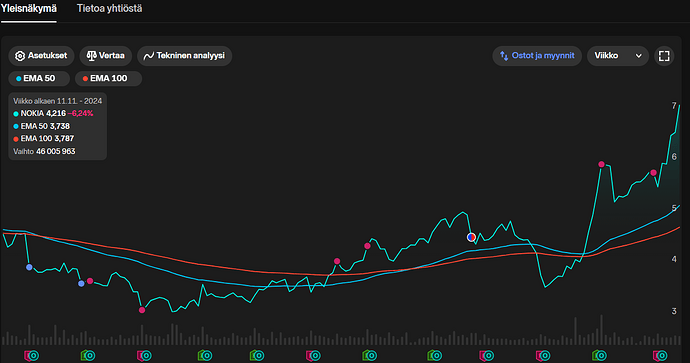Click the last green event icon near right
Viewport: 690px width, 363px height.
pos(599,355)
